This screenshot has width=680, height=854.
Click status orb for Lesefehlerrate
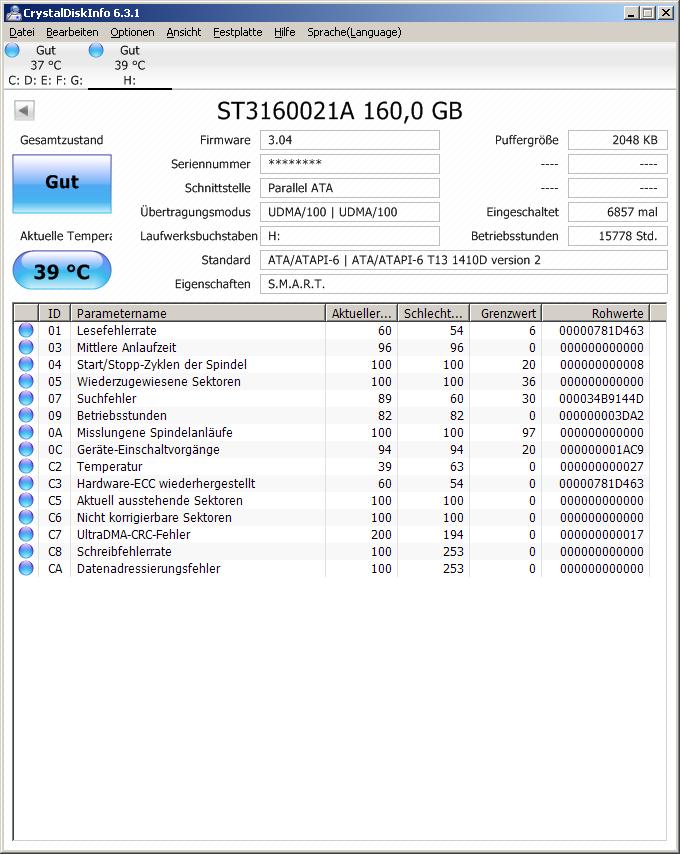point(26,330)
